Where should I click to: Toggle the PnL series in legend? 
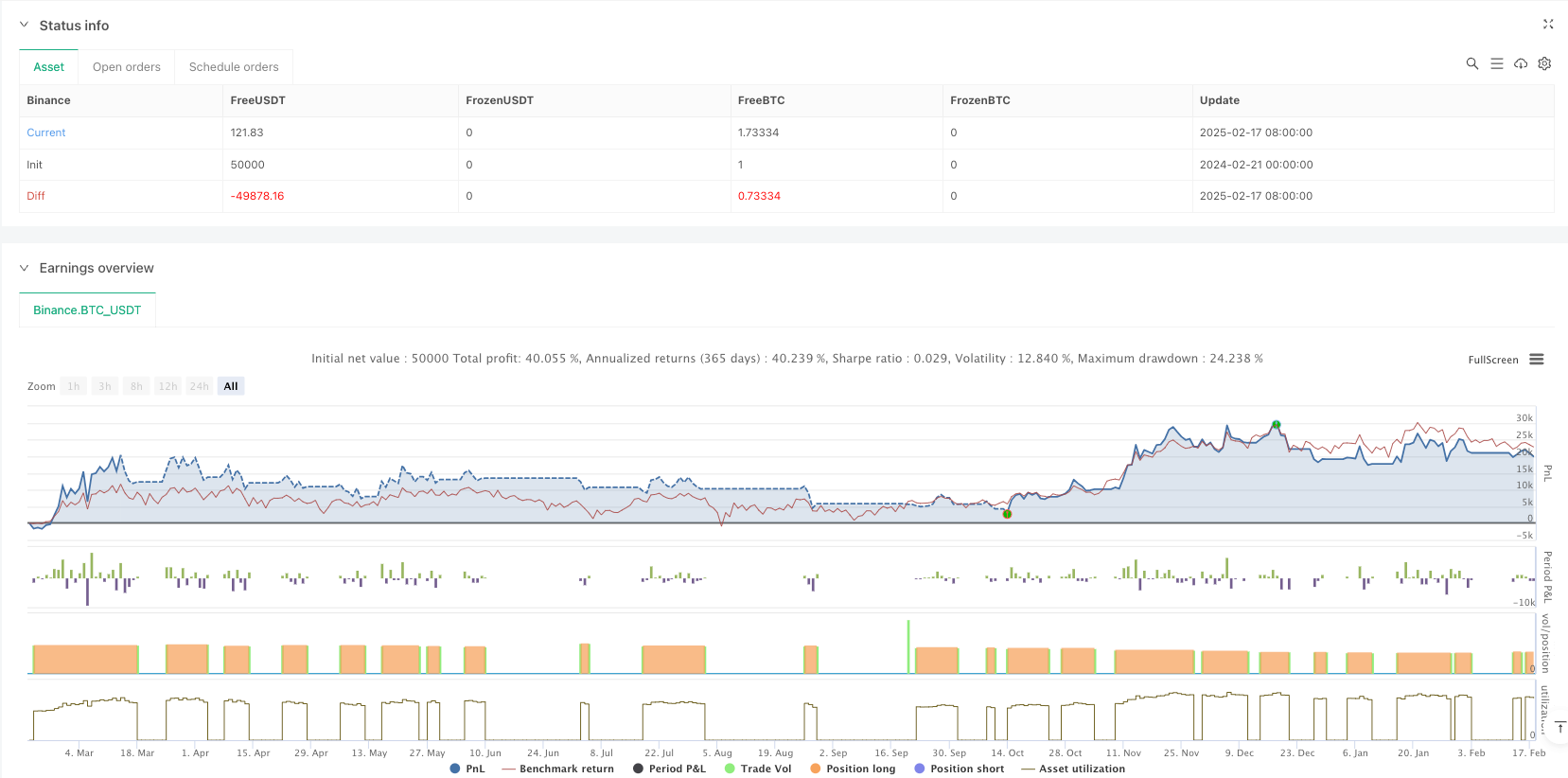(x=467, y=769)
